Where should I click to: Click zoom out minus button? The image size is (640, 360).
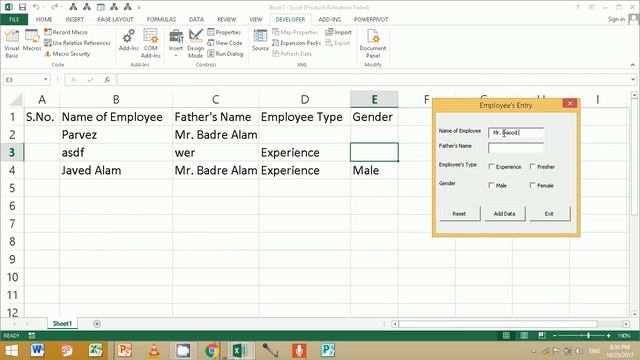(555, 336)
